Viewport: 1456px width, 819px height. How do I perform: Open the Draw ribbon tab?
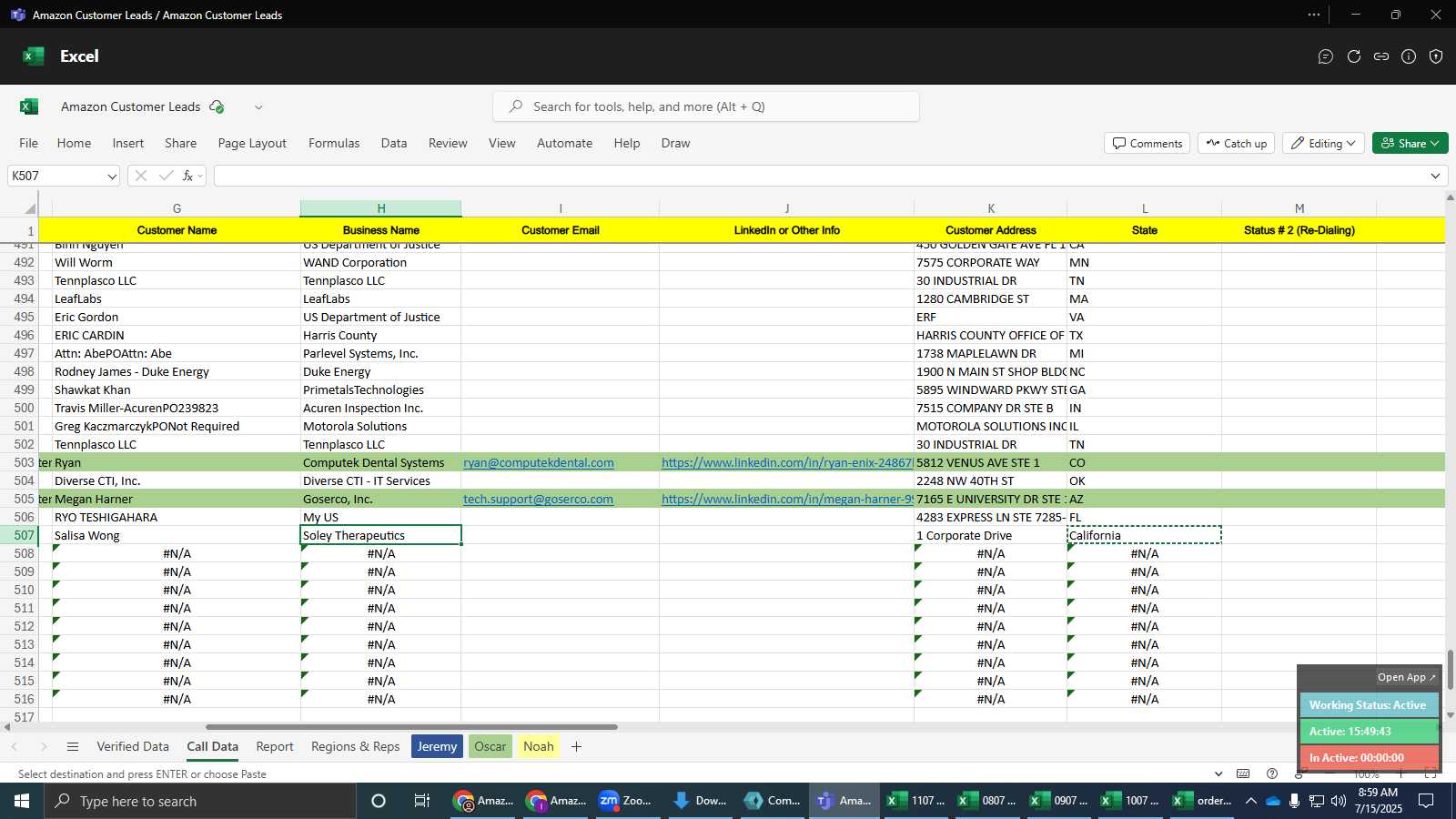click(675, 143)
